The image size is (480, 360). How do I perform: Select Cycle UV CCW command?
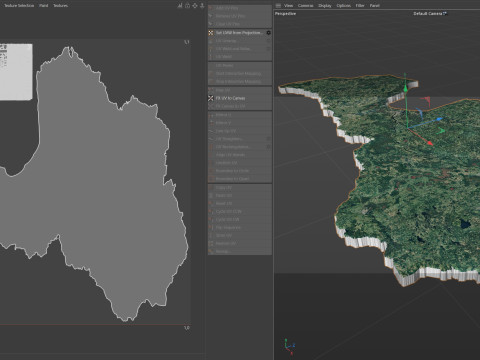point(240,212)
